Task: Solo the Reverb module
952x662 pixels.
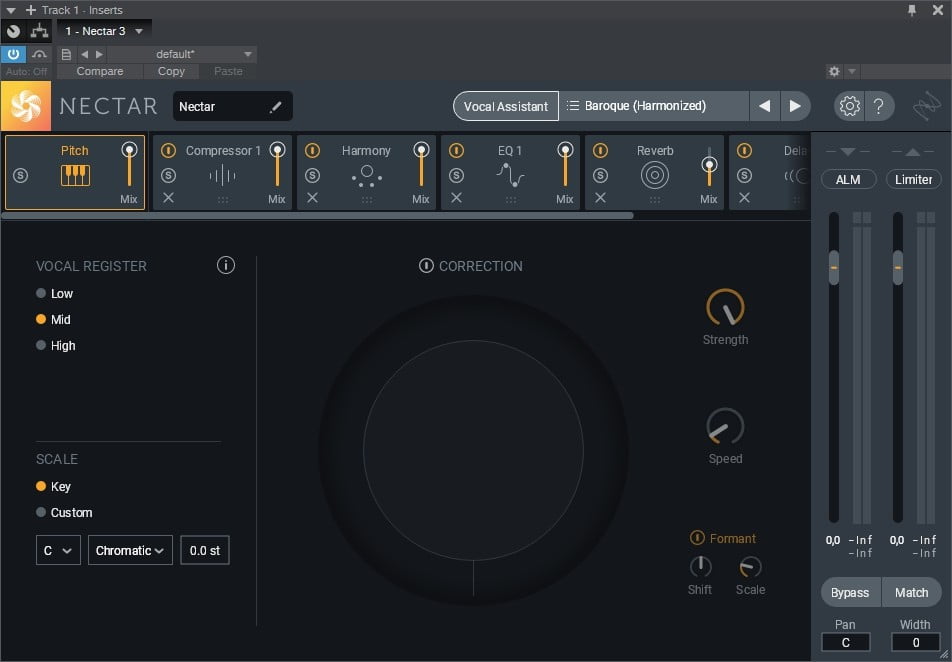Action: (x=600, y=176)
